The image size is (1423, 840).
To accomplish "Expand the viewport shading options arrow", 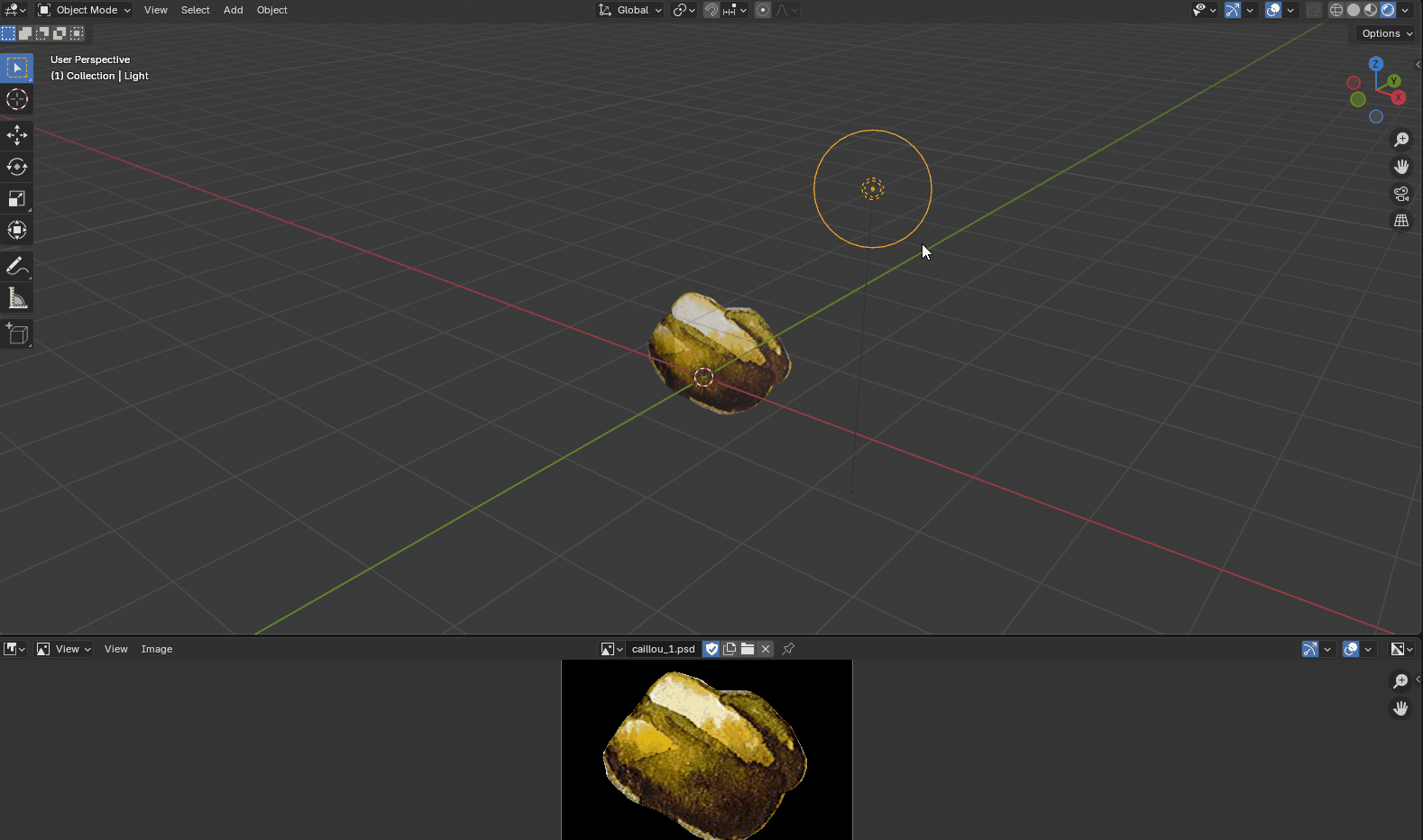I will (x=1406, y=10).
